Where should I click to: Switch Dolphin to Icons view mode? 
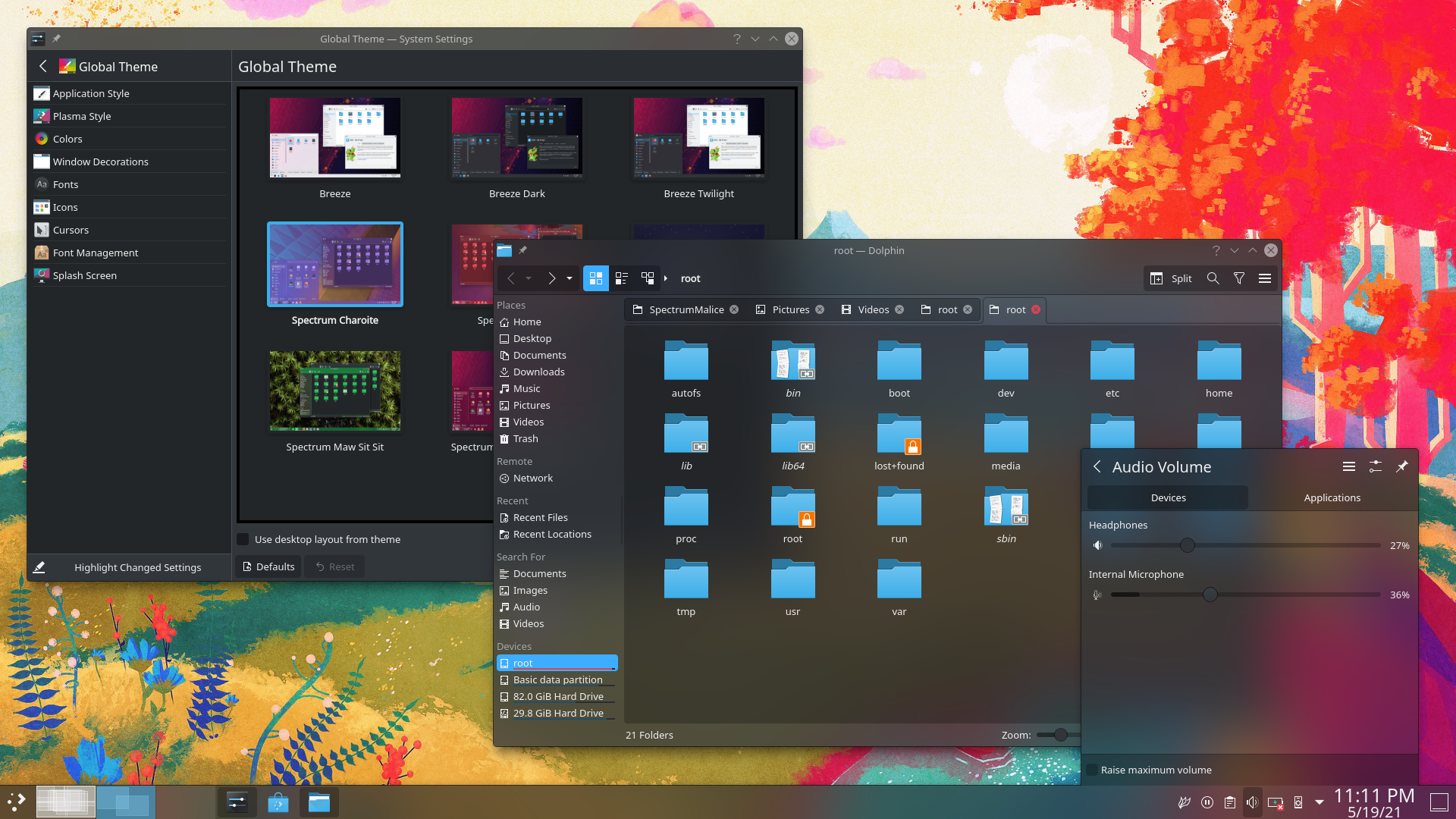click(x=596, y=278)
